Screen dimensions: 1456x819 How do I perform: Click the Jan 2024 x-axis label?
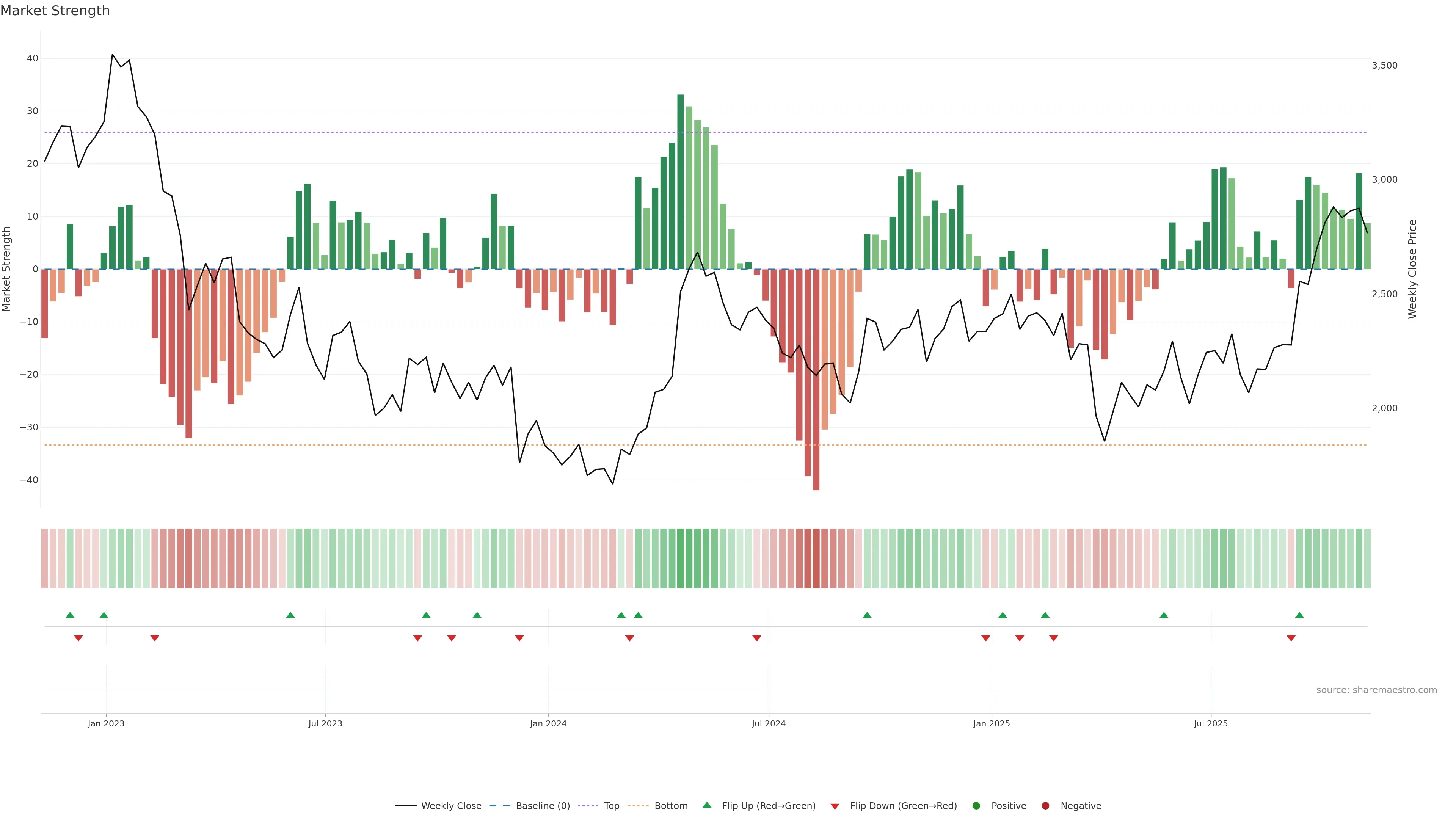[x=548, y=723]
